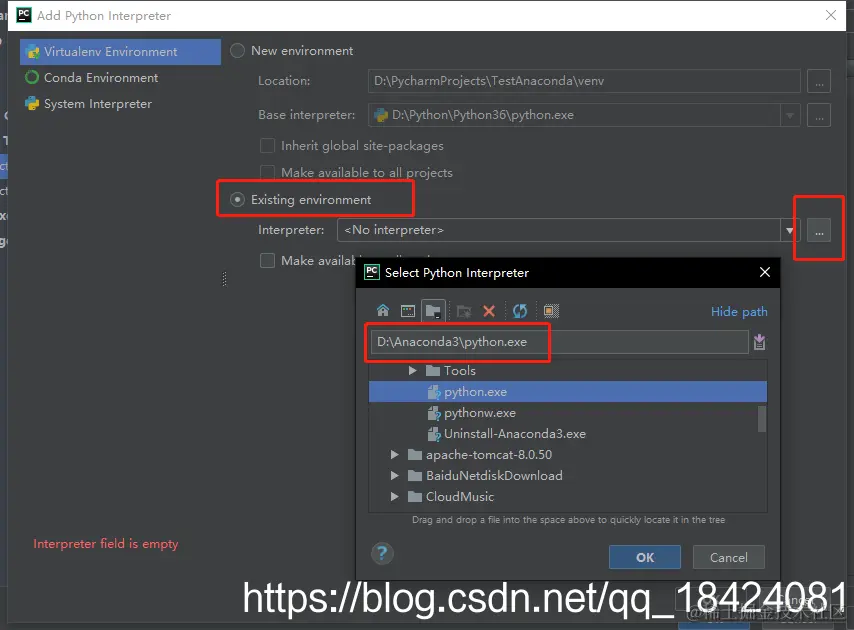Click the apache-tomcat-8.0.50 folder icon
The width and height of the screenshot is (854, 630).
click(415, 455)
